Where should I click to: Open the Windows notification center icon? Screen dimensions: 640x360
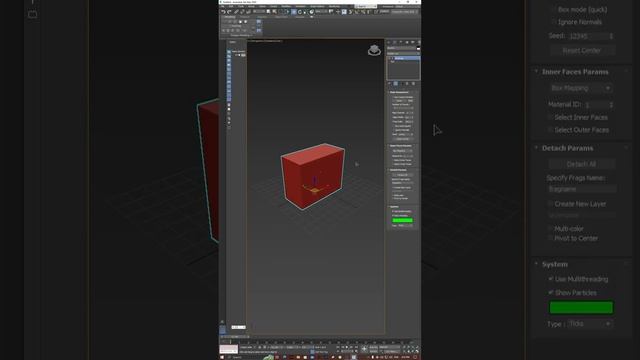(415, 357)
